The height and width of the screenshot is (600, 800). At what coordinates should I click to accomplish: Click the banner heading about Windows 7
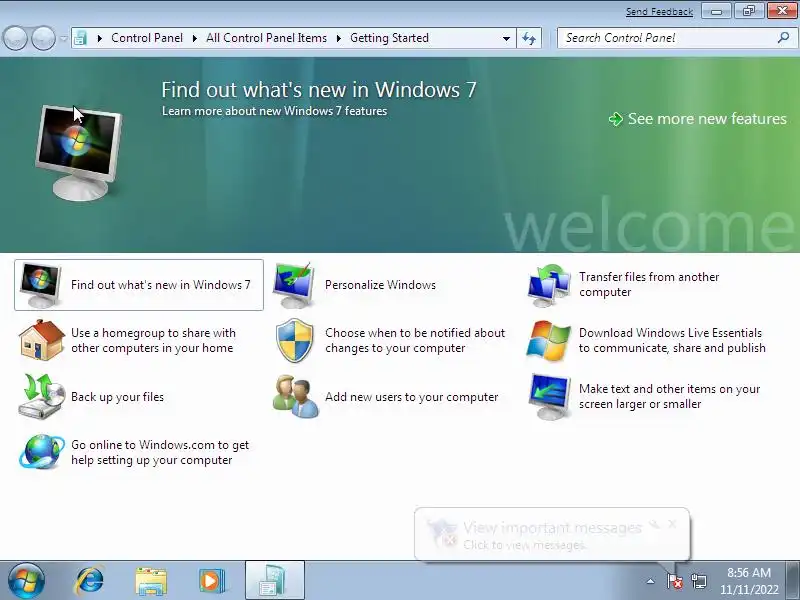point(319,90)
